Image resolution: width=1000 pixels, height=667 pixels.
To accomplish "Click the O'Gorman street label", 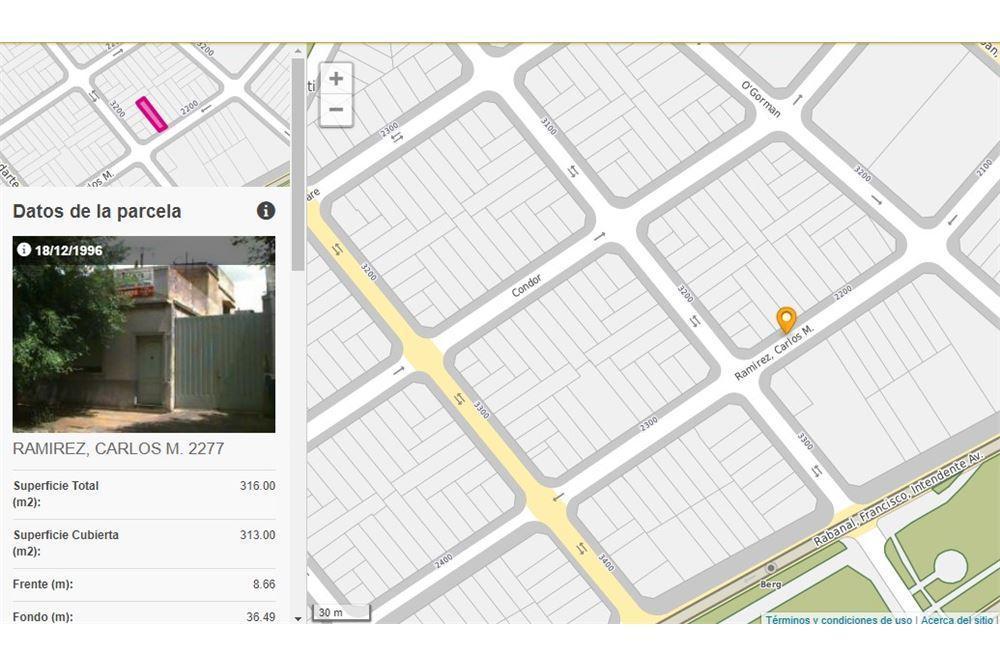I will pos(761,99).
